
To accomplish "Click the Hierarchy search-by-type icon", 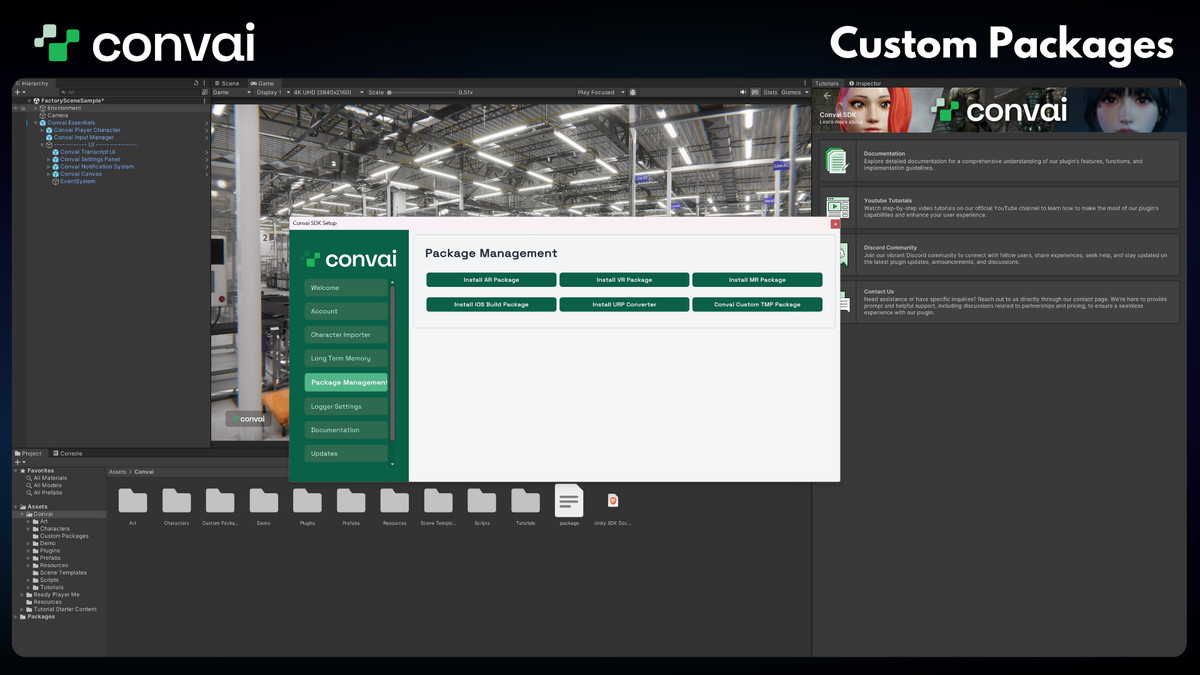I will coord(204,92).
